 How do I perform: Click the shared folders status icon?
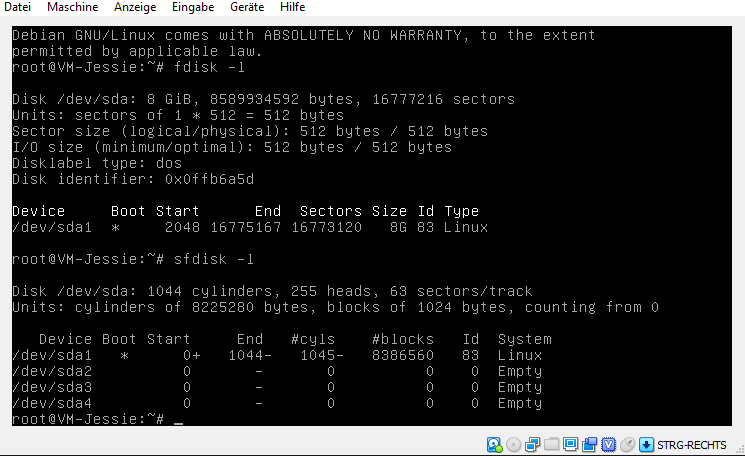coord(551,445)
